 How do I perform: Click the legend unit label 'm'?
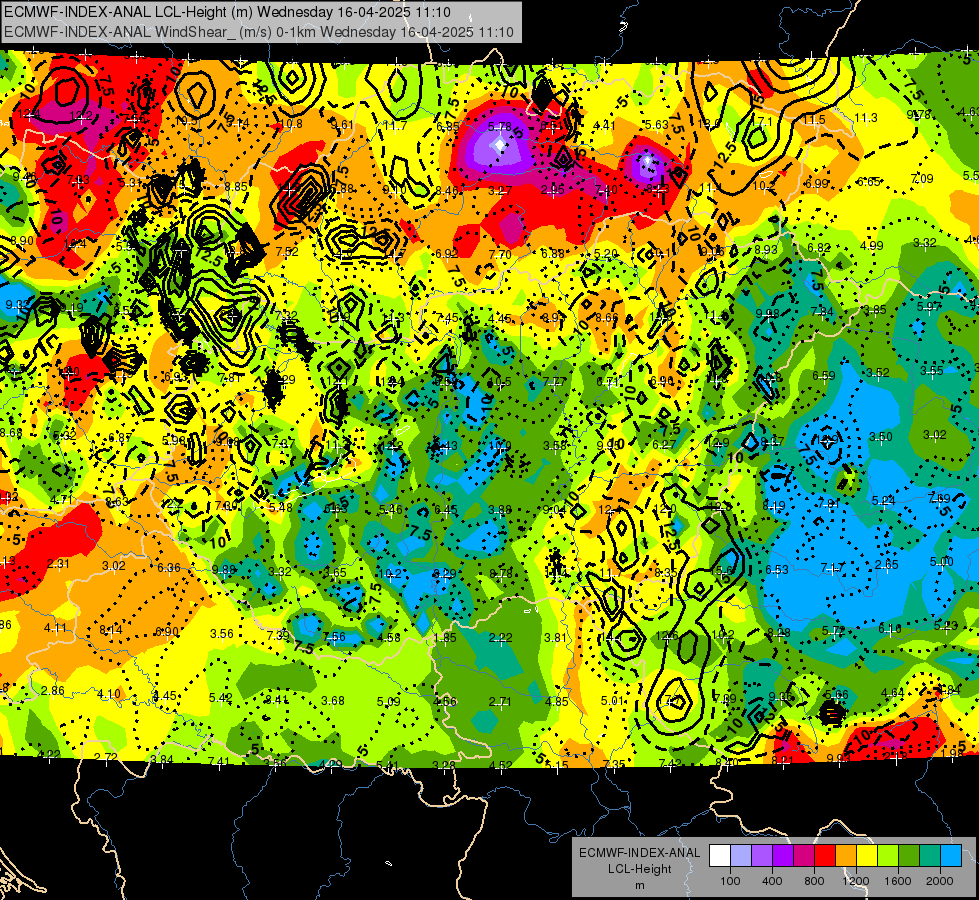pos(639,886)
